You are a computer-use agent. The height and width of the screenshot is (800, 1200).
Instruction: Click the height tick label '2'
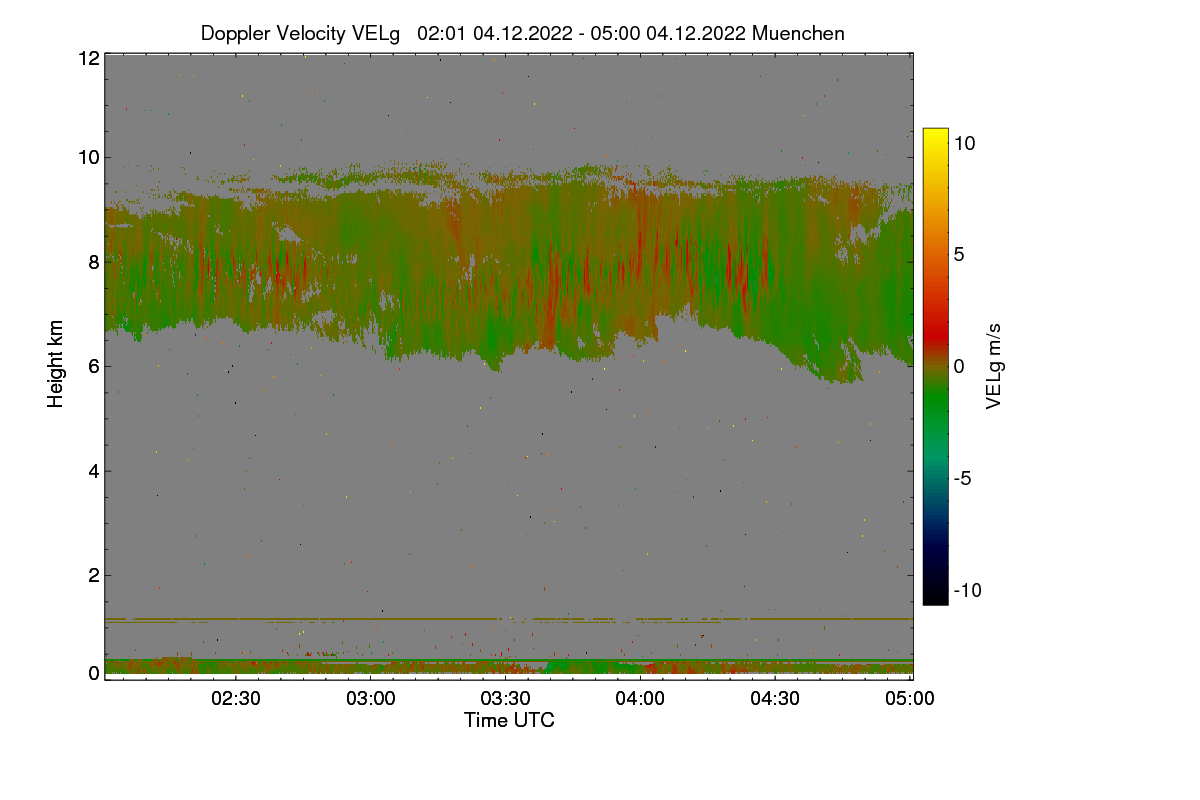(x=94, y=575)
